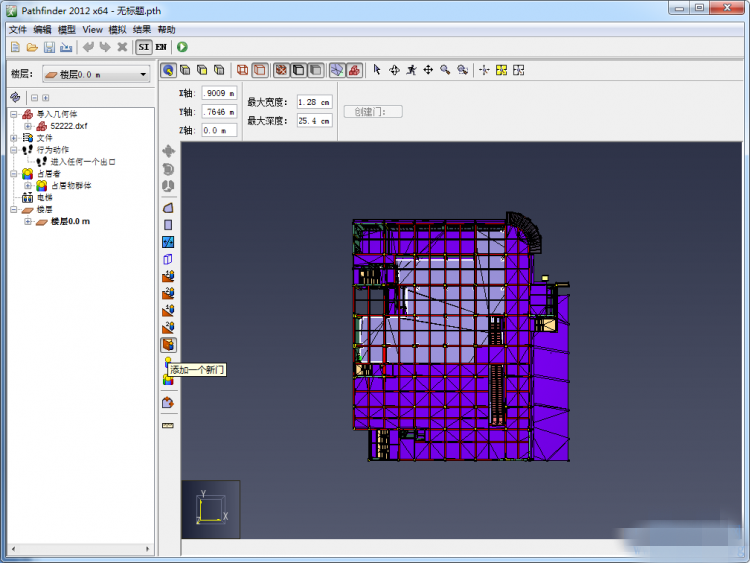Image resolution: width=750 pixels, height=563 pixels.
Task: Select the arrow selection tool
Action: (377, 70)
